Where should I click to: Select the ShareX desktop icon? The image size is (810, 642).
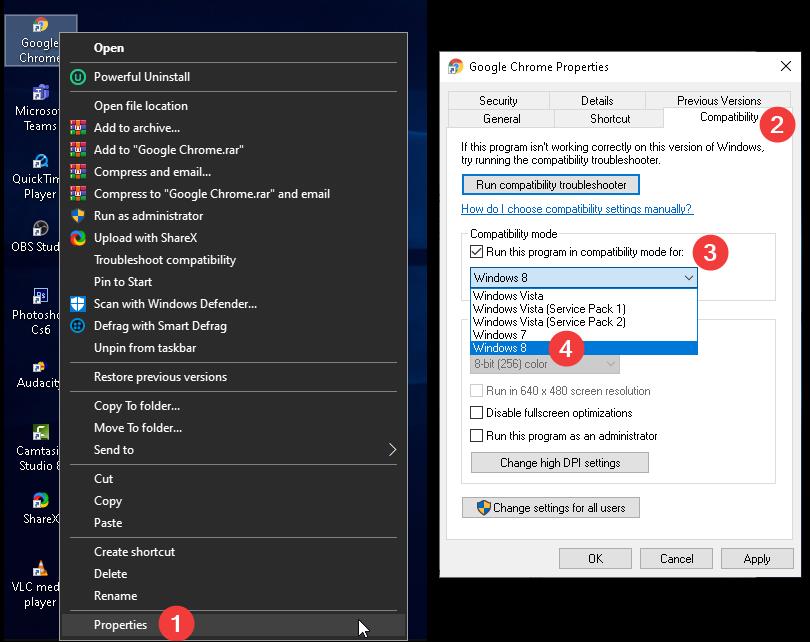tap(40, 508)
